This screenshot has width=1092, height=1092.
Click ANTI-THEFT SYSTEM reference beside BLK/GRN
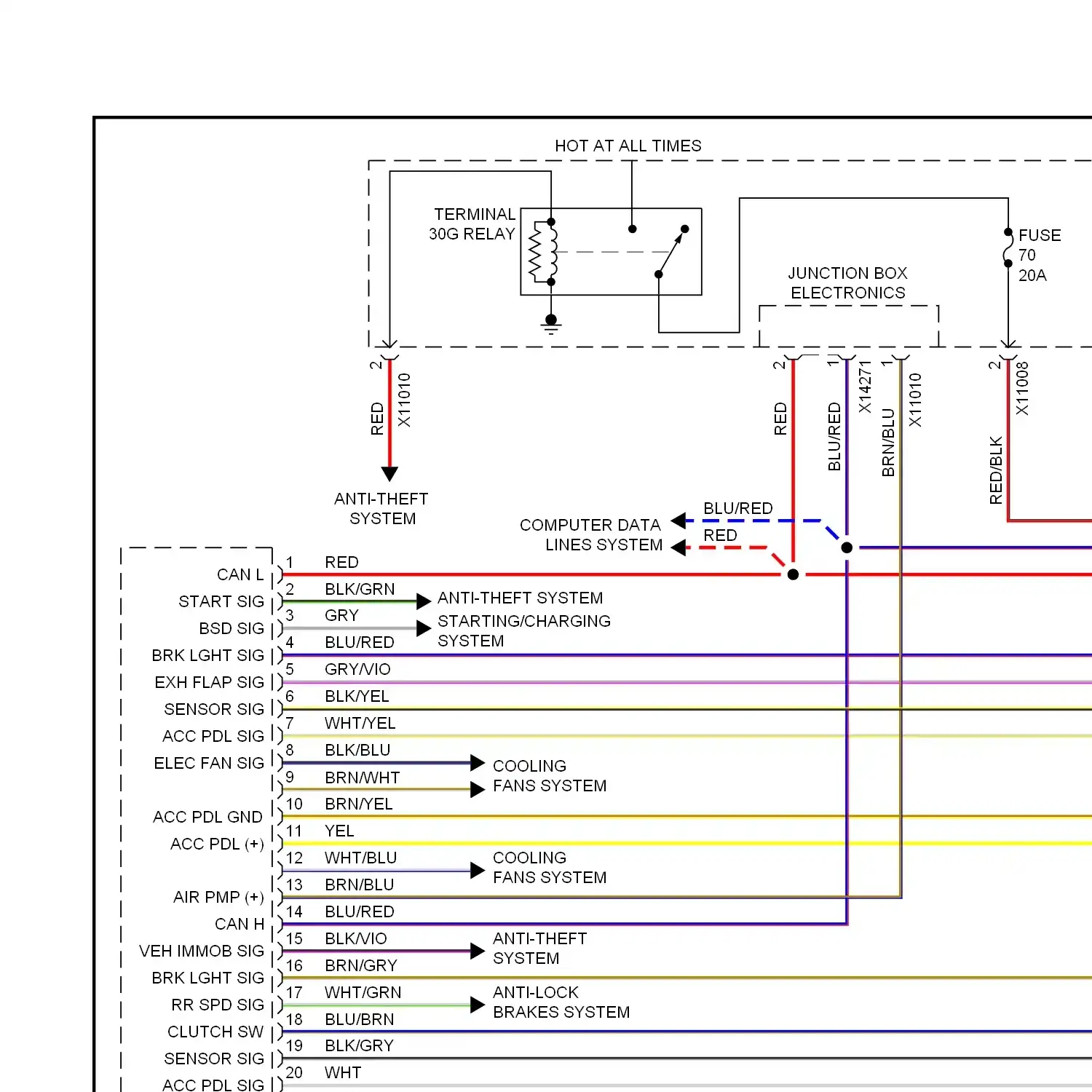point(520,598)
